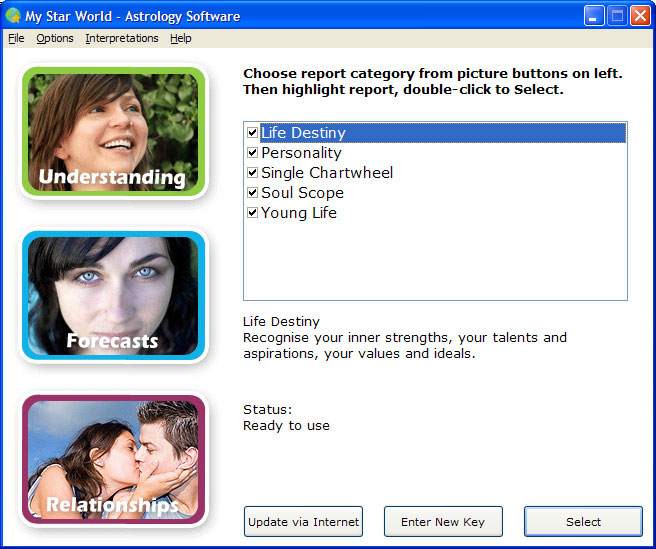The width and height of the screenshot is (656, 549).
Task: Open the Help menu
Action: point(181,38)
